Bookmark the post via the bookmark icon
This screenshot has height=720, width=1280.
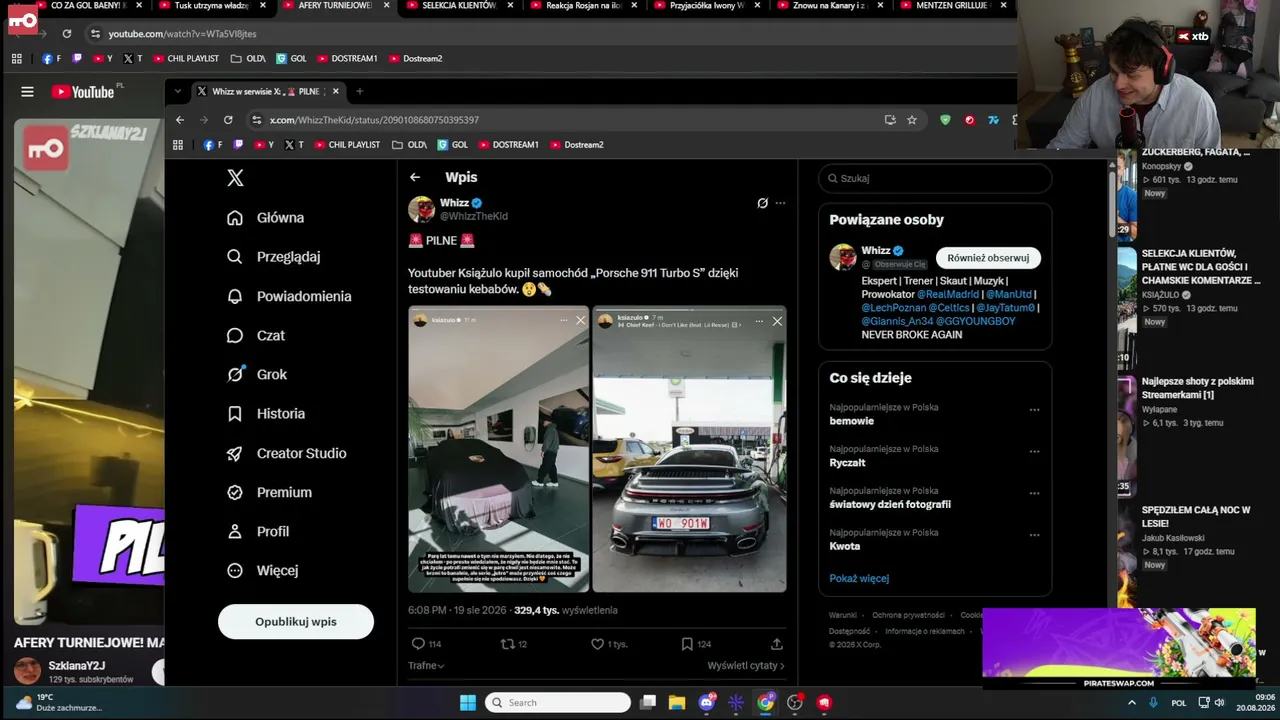[687, 644]
